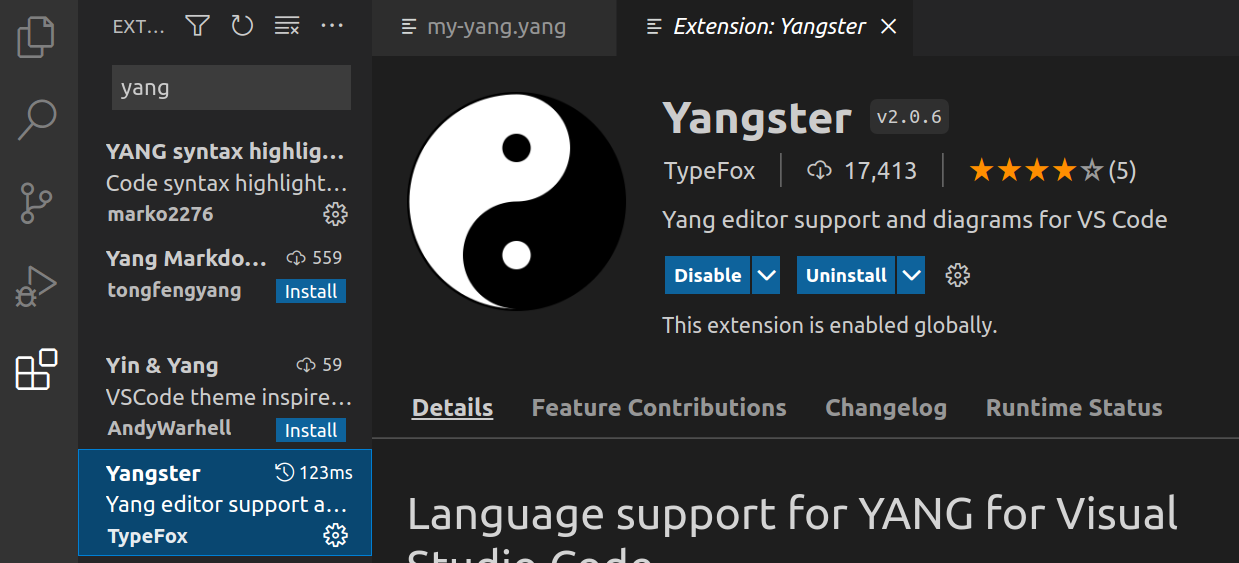
Task: Click the Yangster download count icon
Action: (820, 171)
